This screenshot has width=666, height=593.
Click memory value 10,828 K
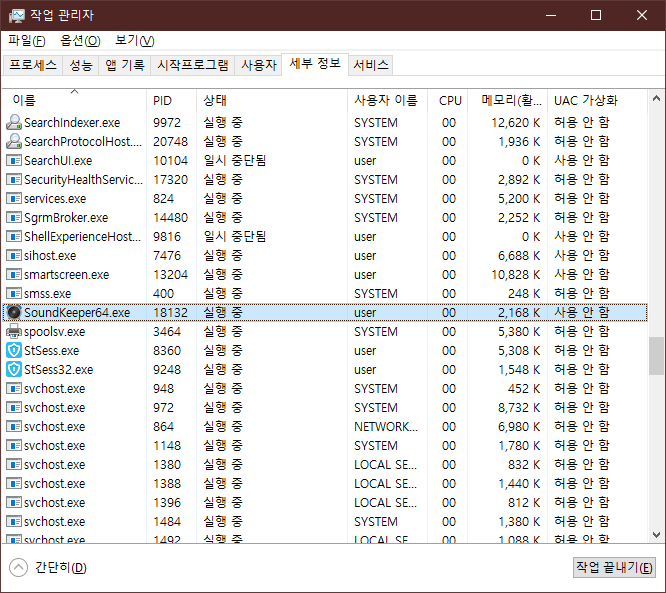(516, 275)
